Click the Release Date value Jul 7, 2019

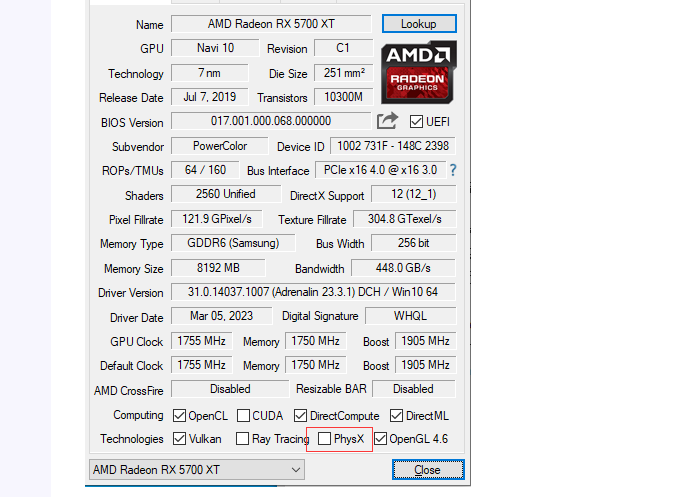pyautogui.click(x=210, y=97)
